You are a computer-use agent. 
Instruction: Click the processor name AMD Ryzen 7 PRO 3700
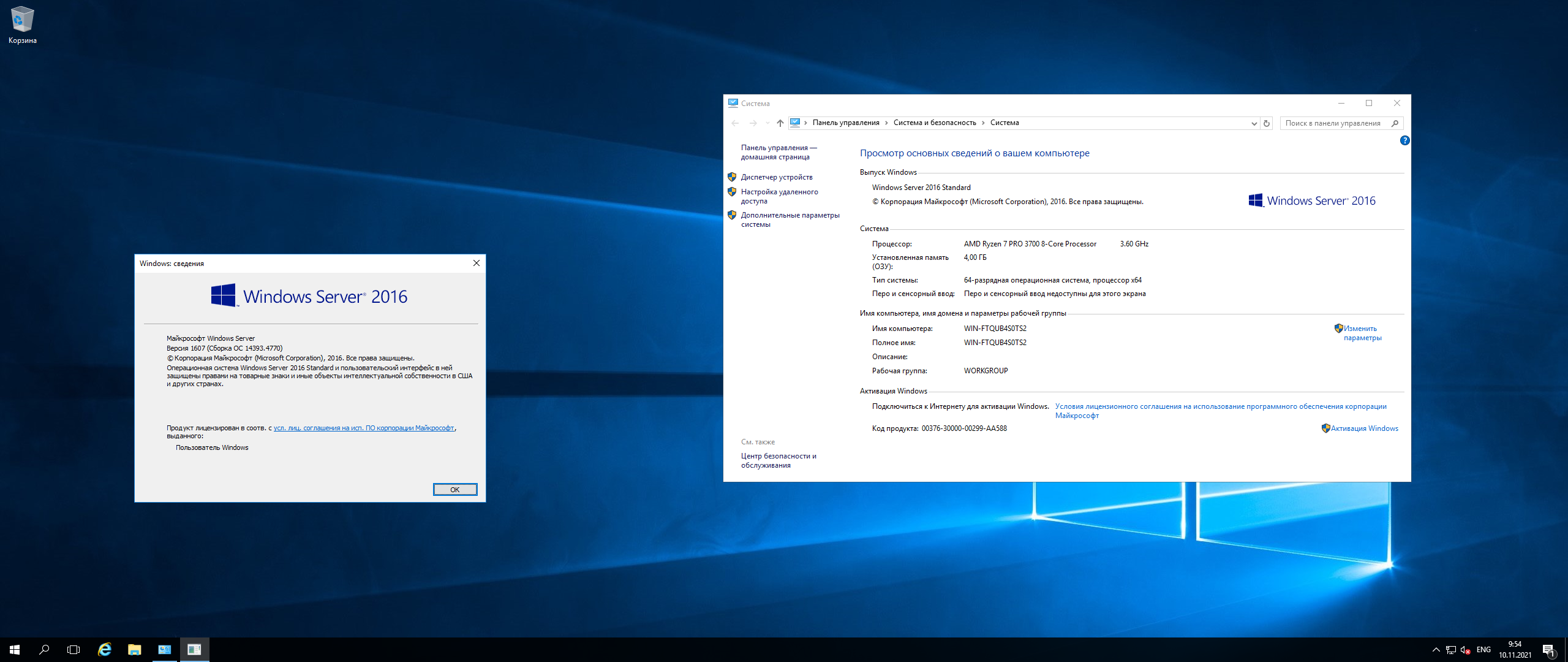click(x=1030, y=244)
